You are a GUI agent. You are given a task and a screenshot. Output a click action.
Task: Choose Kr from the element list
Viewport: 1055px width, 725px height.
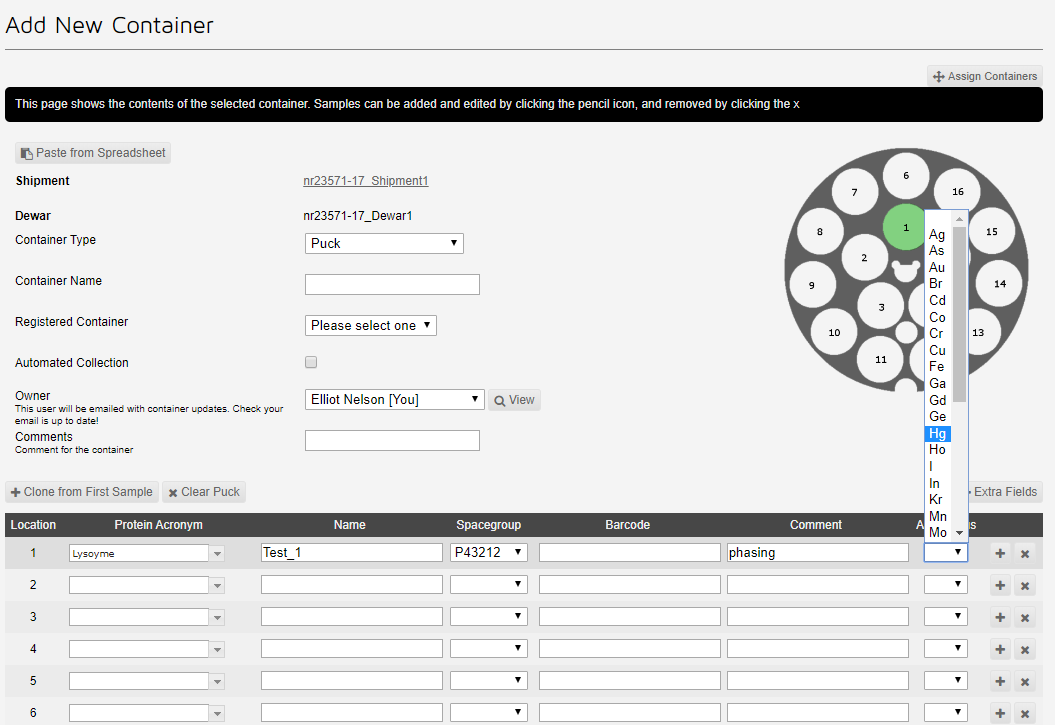tap(938, 500)
